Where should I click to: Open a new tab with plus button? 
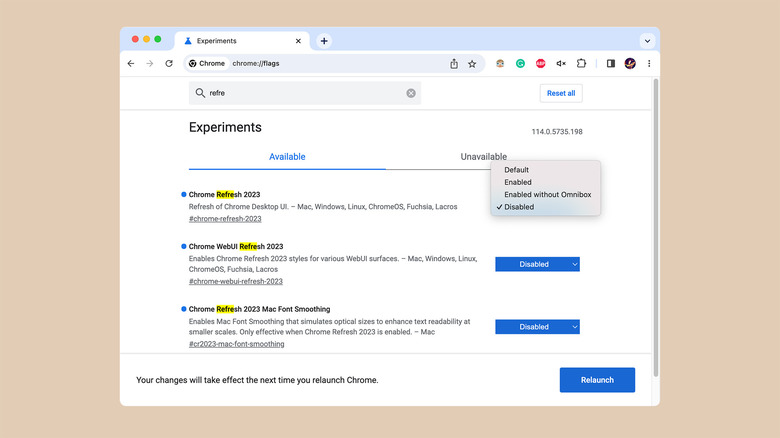tap(324, 41)
